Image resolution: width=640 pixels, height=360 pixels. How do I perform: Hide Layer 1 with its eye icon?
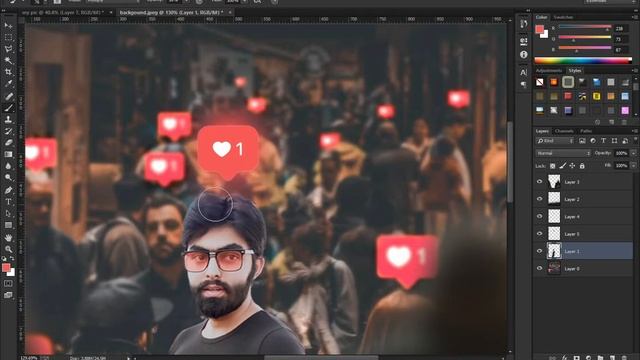tap(540, 251)
